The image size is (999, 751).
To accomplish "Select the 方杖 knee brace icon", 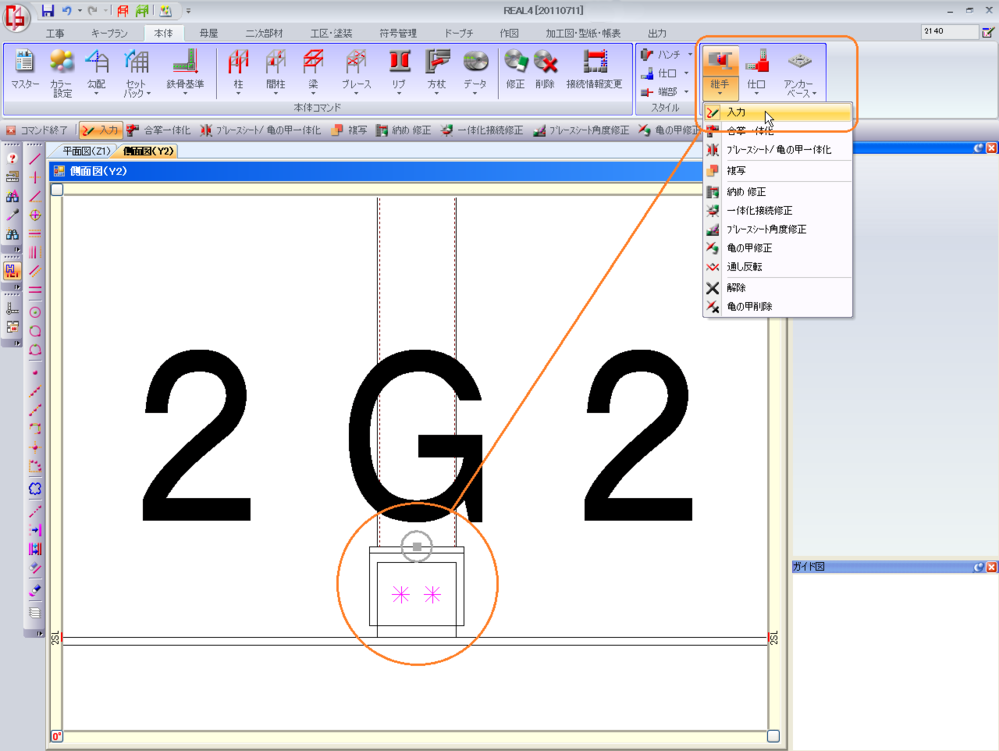I will [x=437, y=62].
